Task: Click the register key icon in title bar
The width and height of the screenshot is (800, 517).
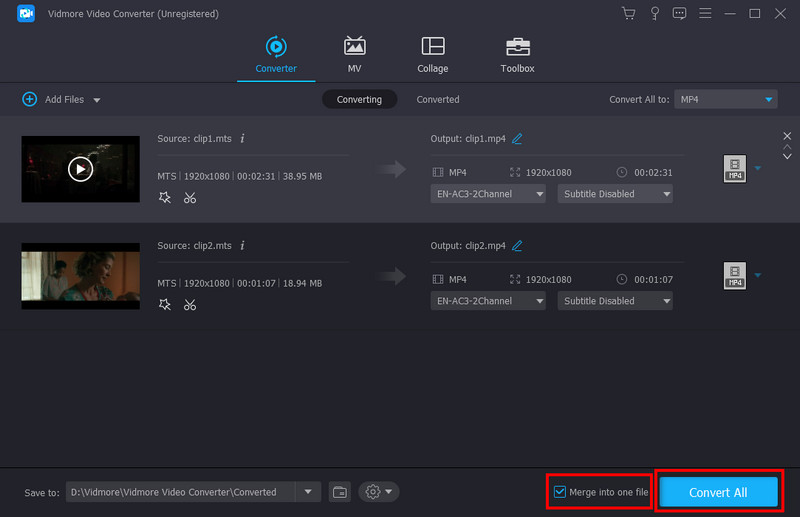Action: coord(654,13)
